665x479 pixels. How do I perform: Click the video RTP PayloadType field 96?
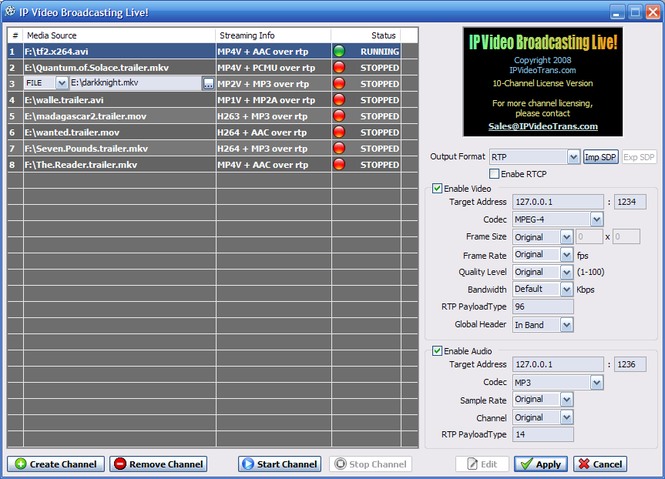tap(543, 306)
